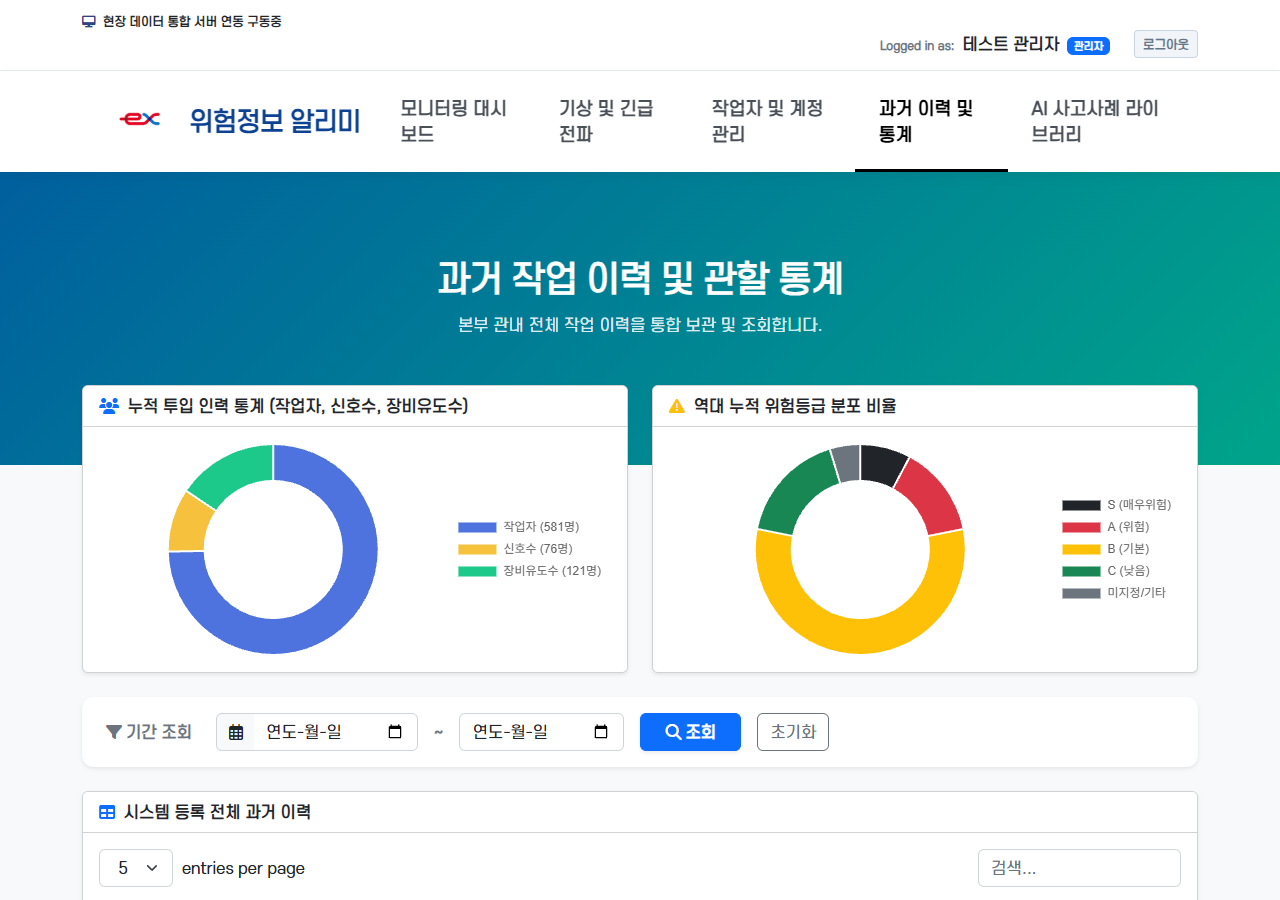Toggle 장비유도수 (121명) legend swatch

pyautogui.click(x=477, y=571)
